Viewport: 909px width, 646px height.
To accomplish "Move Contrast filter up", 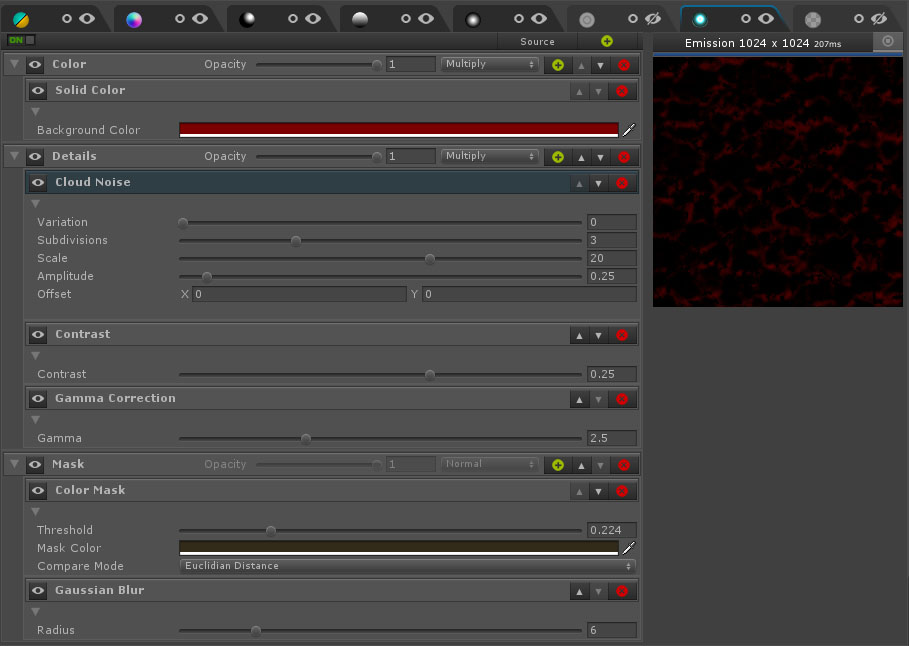I will point(579,335).
